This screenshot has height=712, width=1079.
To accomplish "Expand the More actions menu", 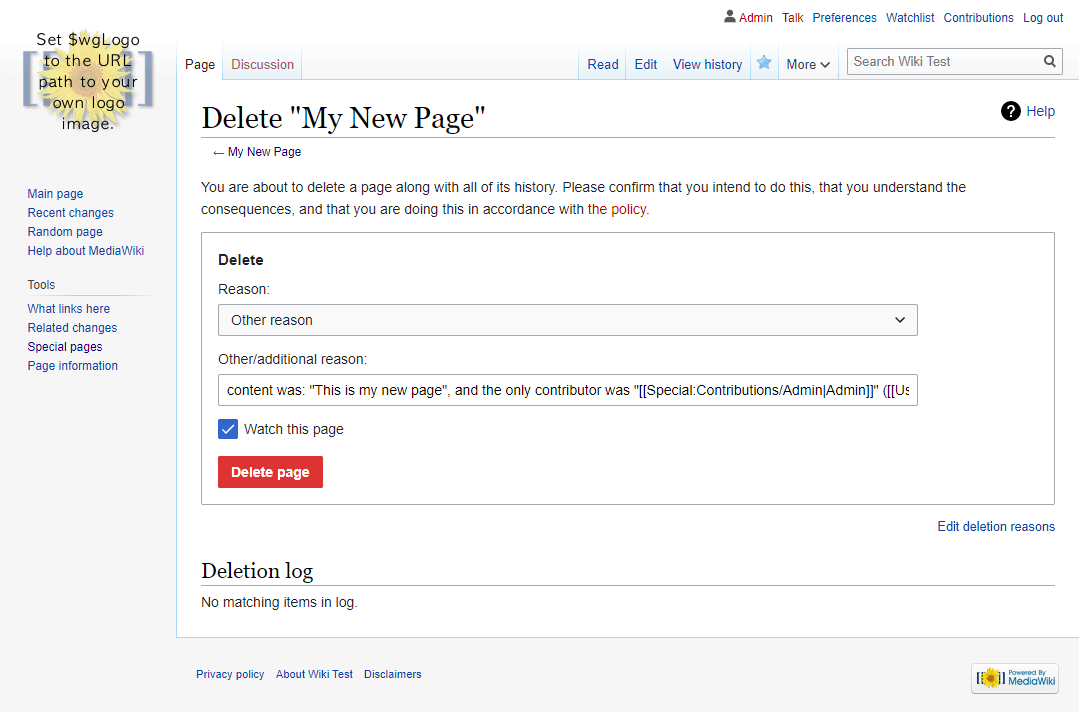I will click(808, 64).
